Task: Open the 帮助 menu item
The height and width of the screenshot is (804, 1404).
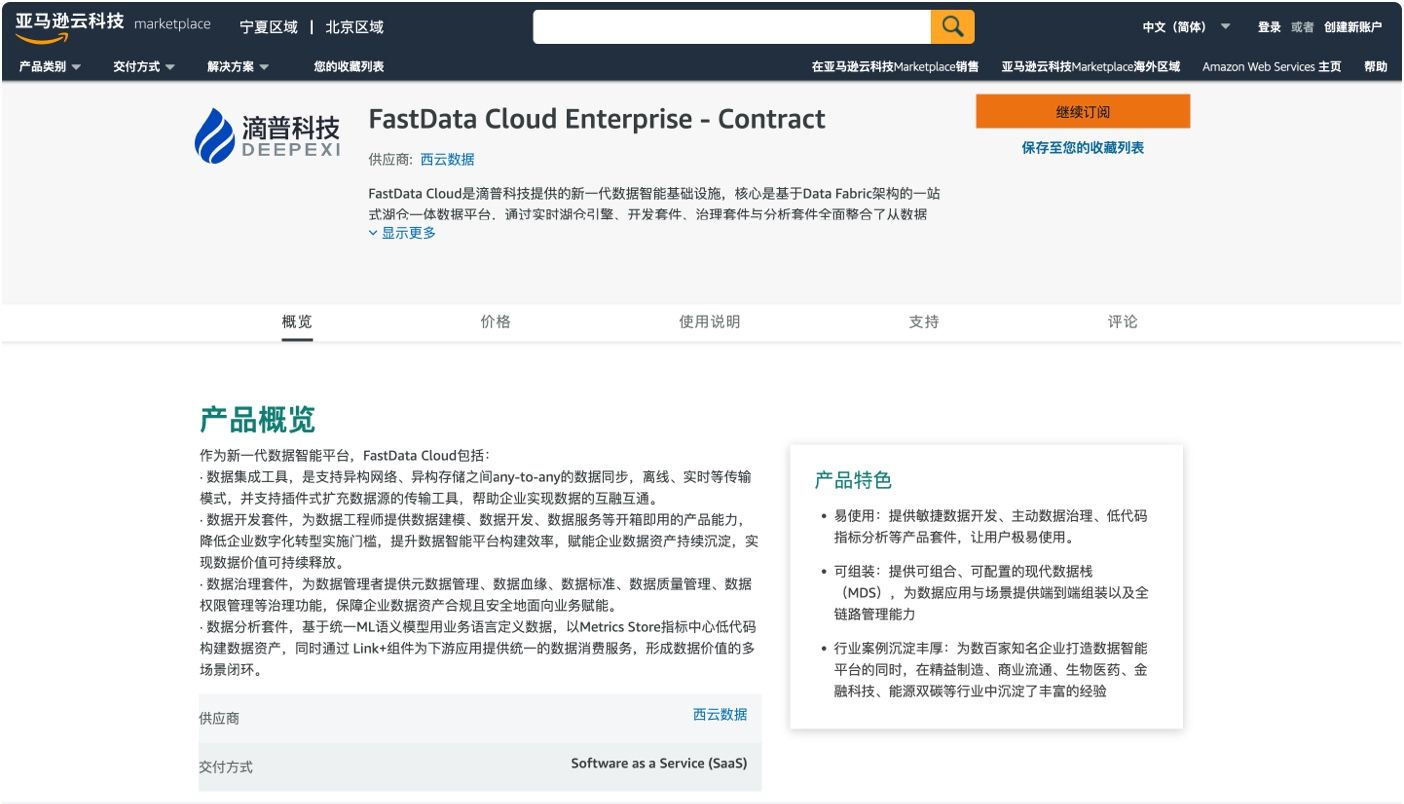Action: pos(1375,67)
